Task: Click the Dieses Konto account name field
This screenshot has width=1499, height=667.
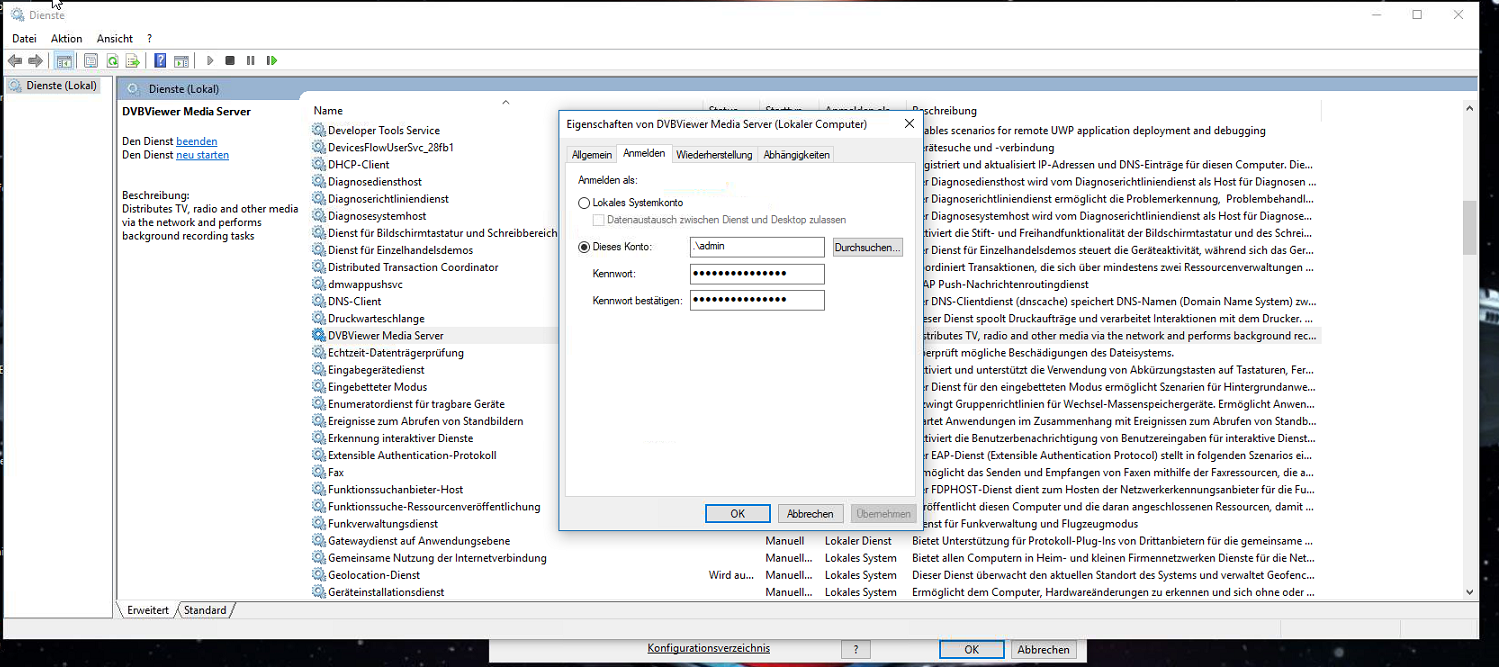Action: click(x=757, y=247)
